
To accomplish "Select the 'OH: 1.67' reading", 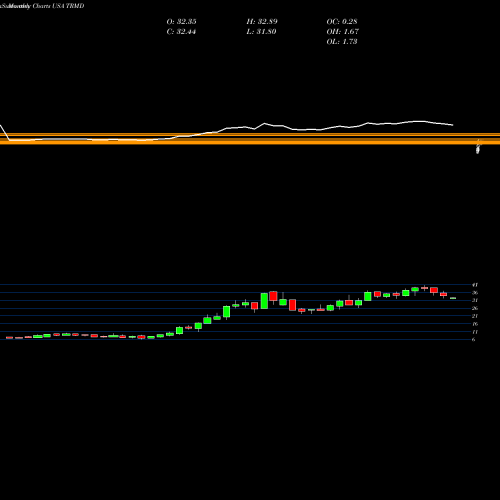I will (342, 32).
